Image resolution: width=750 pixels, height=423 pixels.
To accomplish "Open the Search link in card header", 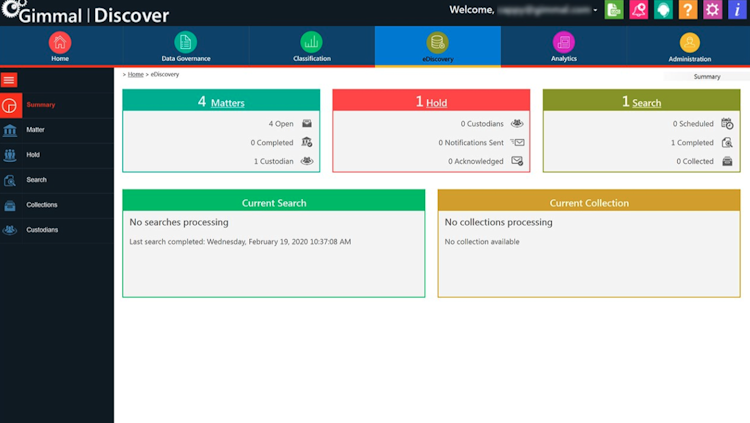I will [x=646, y=103].
